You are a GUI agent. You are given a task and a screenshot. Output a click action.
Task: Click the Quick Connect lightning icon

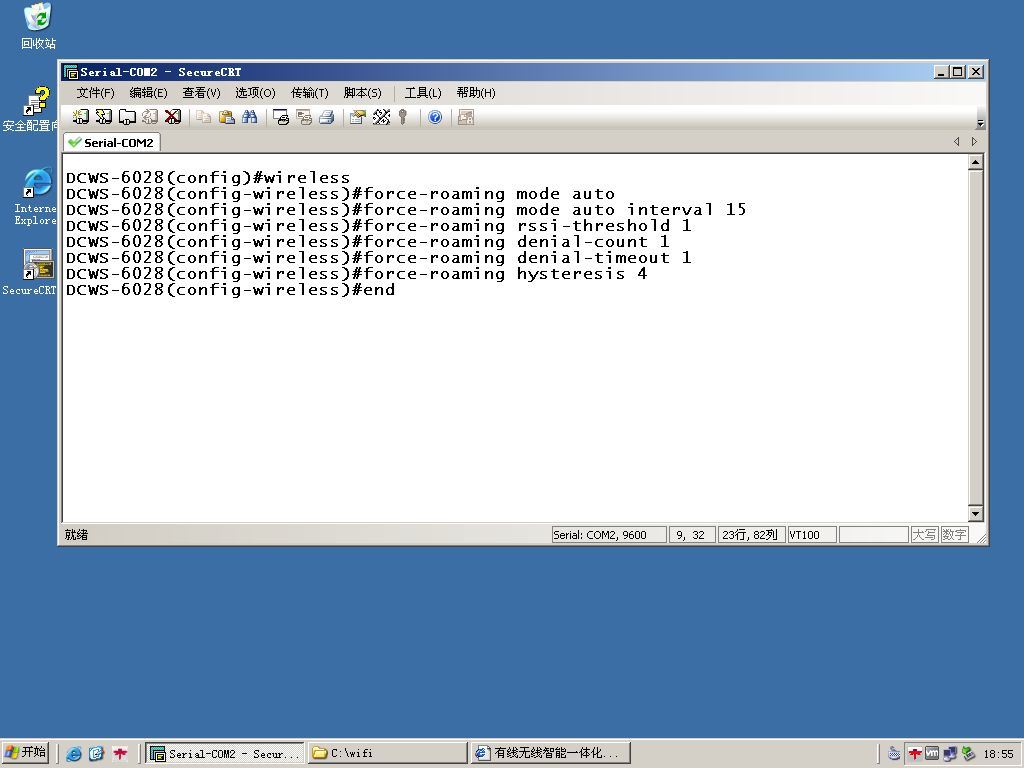[x=104, y=117]
